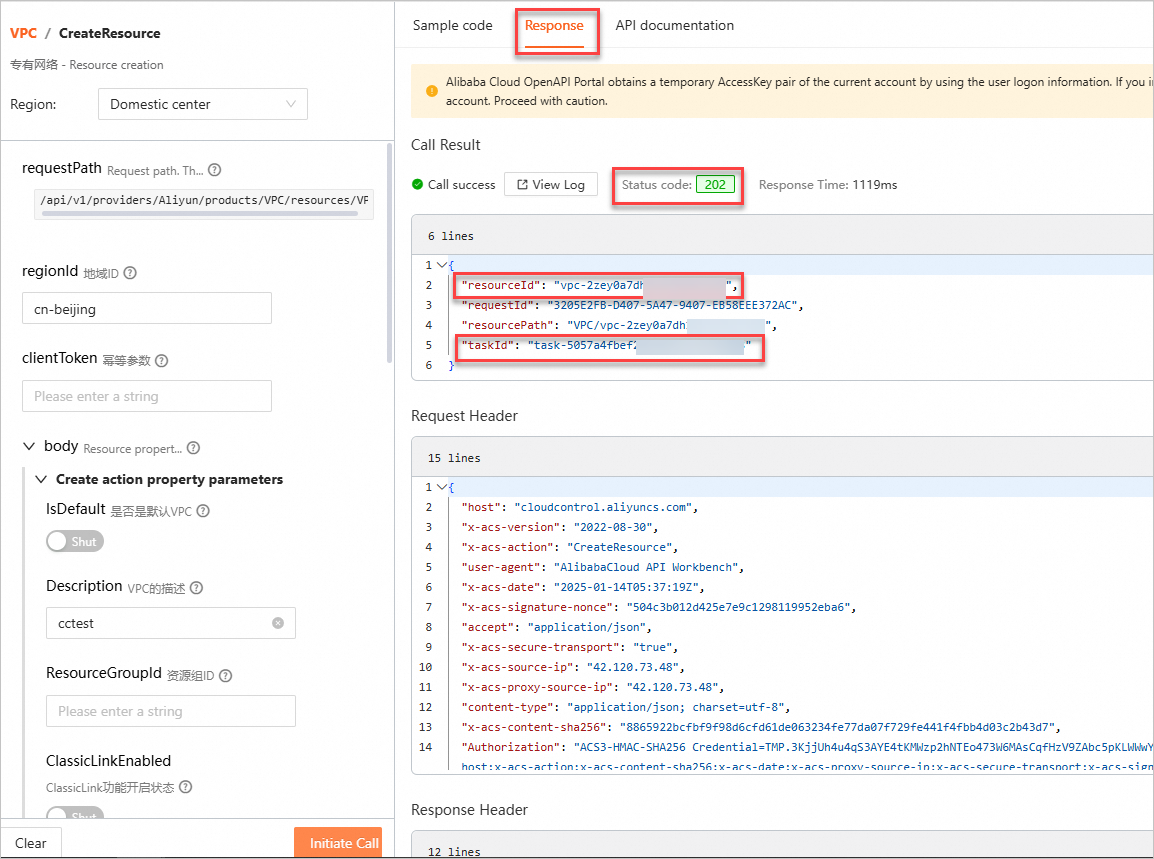Click the requestPath horizontal scrollbar
Image resolution: width=1154 pixels, height=859 pixels.
(x=199, y=213)
